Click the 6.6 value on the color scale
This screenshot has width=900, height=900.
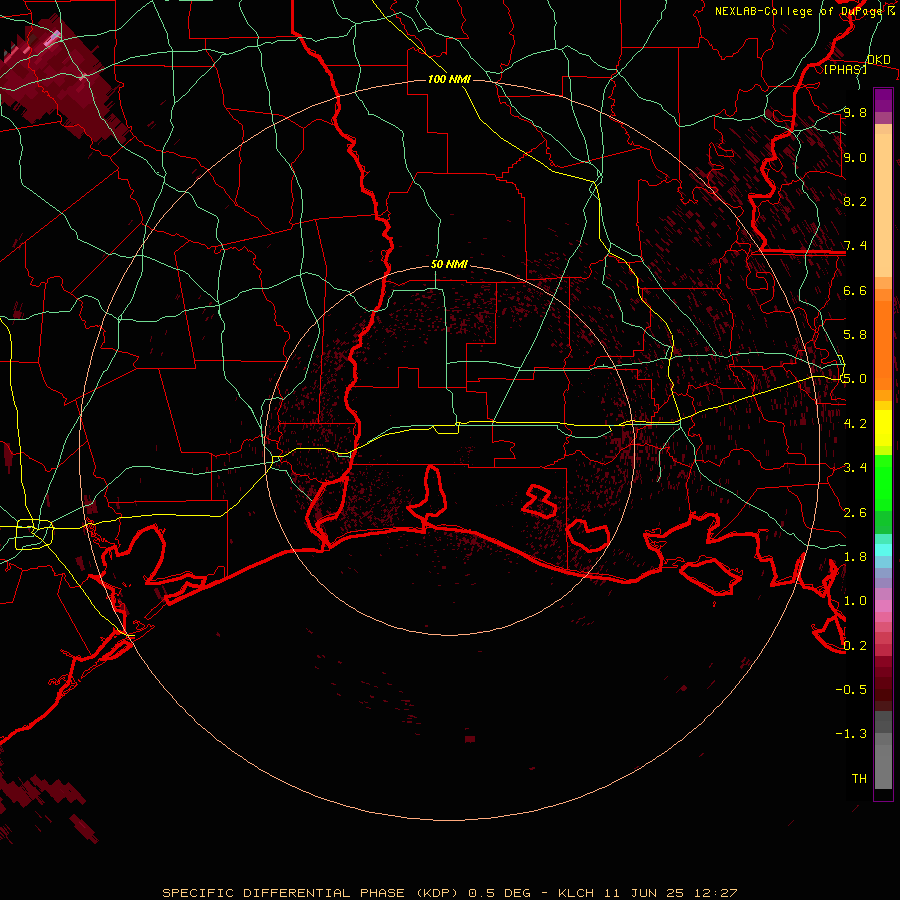click(855, 290)
